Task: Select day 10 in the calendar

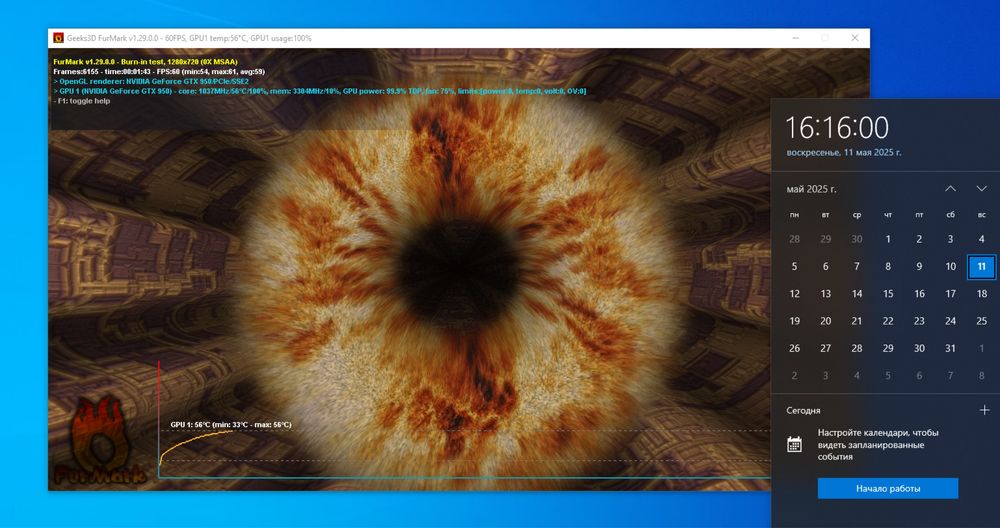Action: point(950,267)
